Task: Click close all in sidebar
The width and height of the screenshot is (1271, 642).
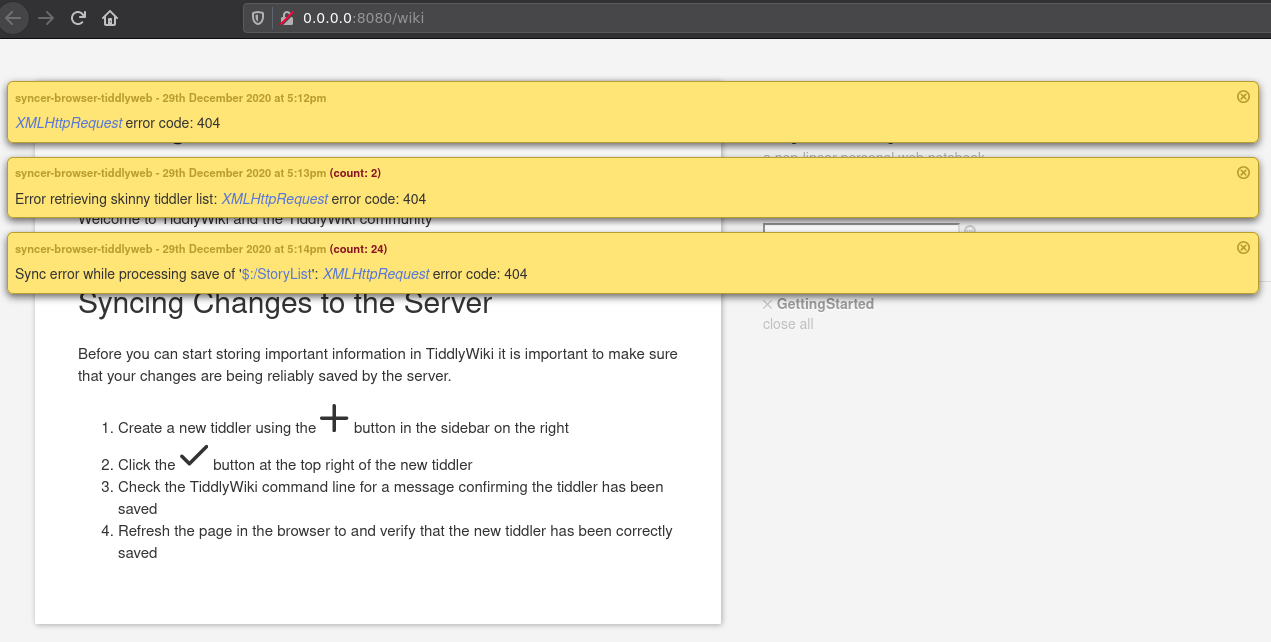Action: pyautogui.click(x=788, y=324)
